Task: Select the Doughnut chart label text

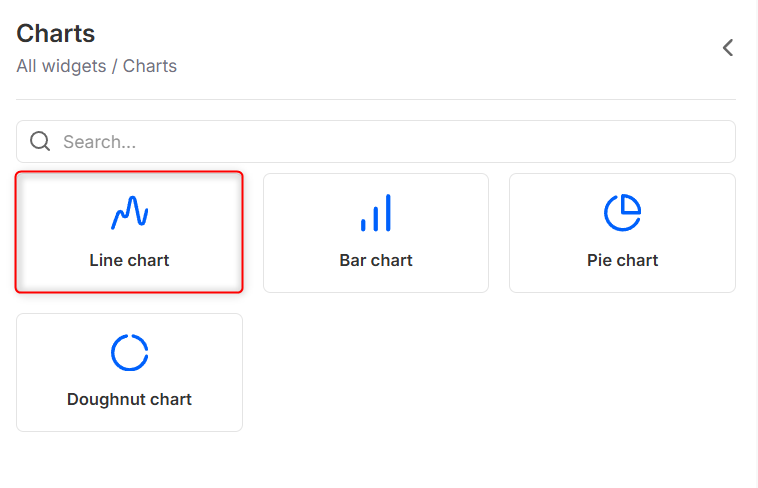Action: [129, 399]
